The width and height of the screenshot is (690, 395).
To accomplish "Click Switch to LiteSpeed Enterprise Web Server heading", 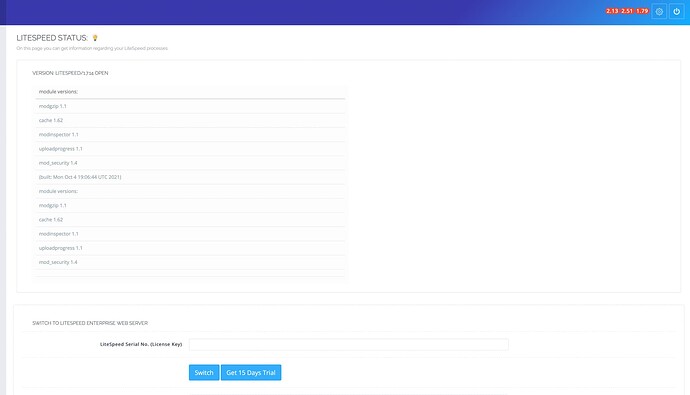I will point(90,323).
